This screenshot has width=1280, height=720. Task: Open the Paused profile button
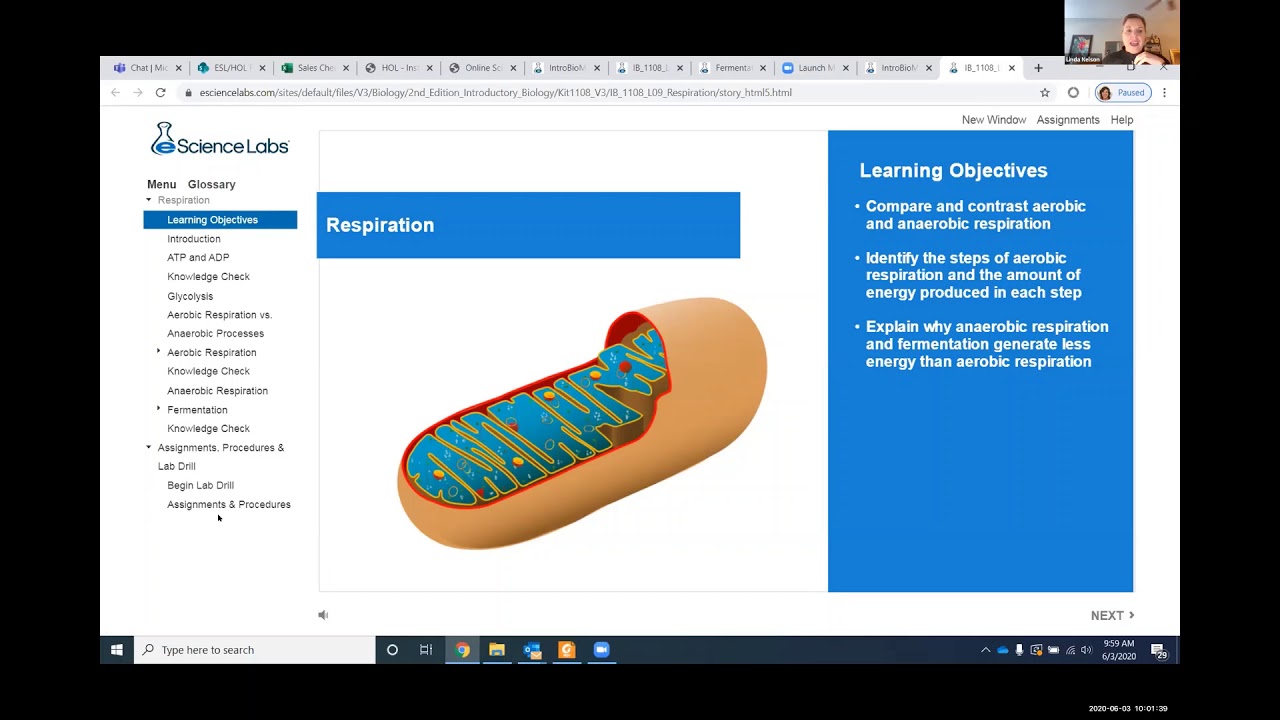pos(1124,92)
